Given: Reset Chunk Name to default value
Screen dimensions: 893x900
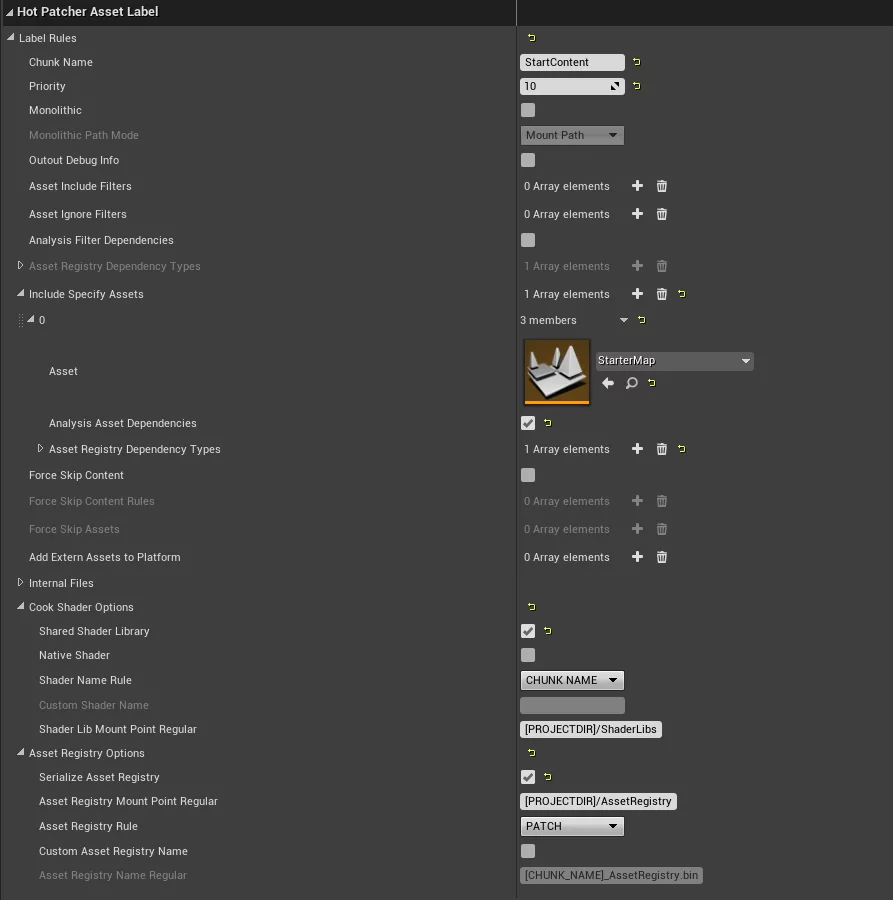Looking at the screenshot, I should coord(637,62).
